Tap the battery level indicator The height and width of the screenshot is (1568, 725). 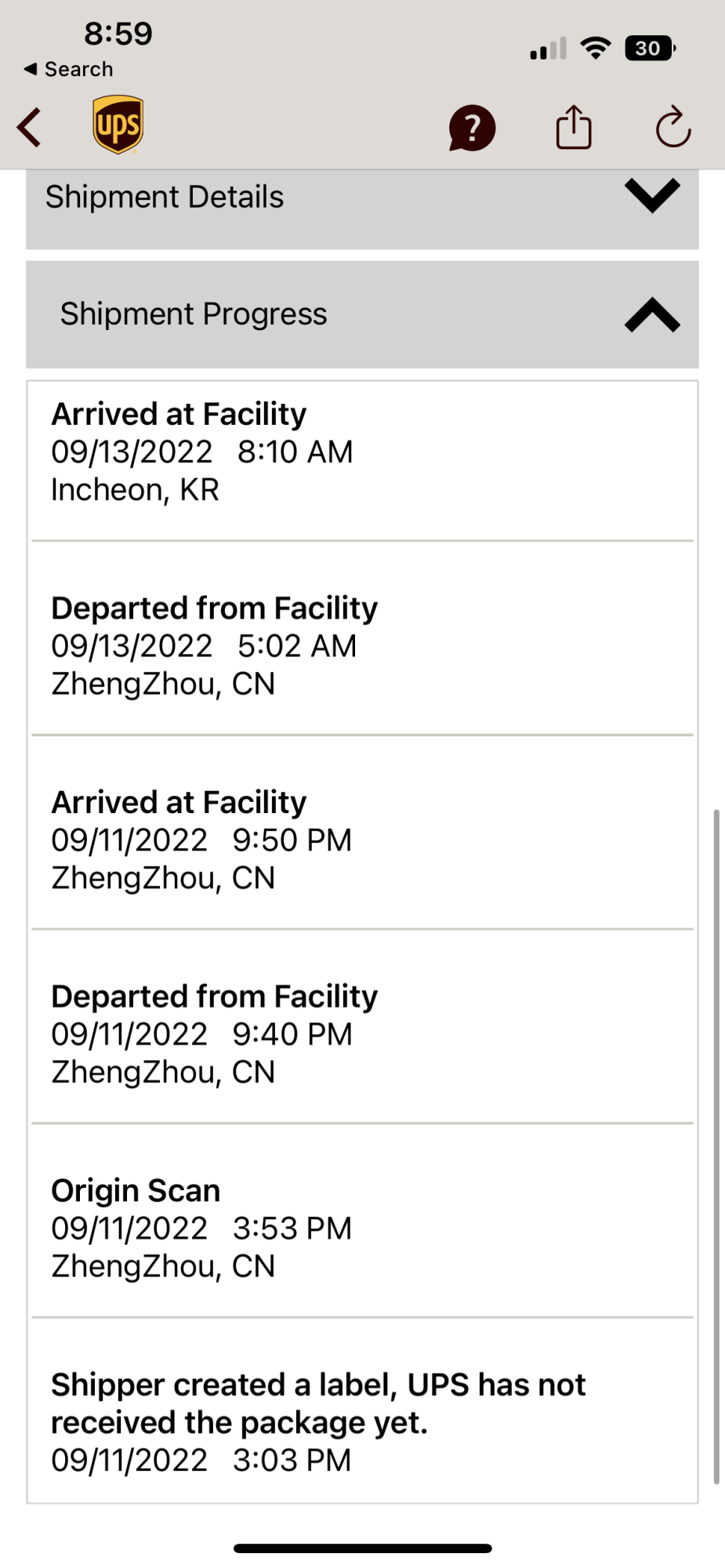click(649, 49)
